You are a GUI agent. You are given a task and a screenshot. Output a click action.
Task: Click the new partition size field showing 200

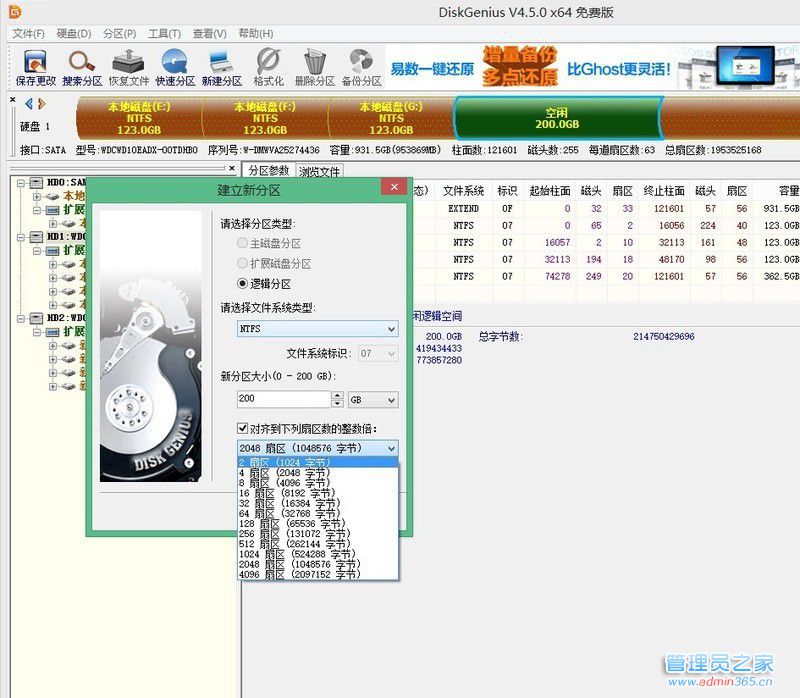click(284, 399)
